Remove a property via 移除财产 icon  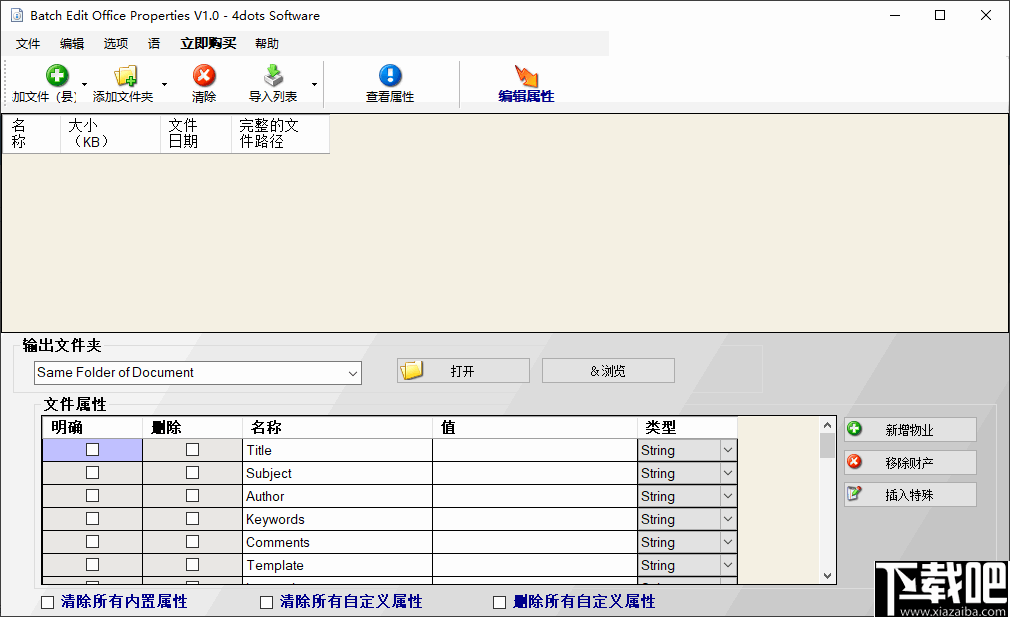pyautogui.click(x=855, y=461)
